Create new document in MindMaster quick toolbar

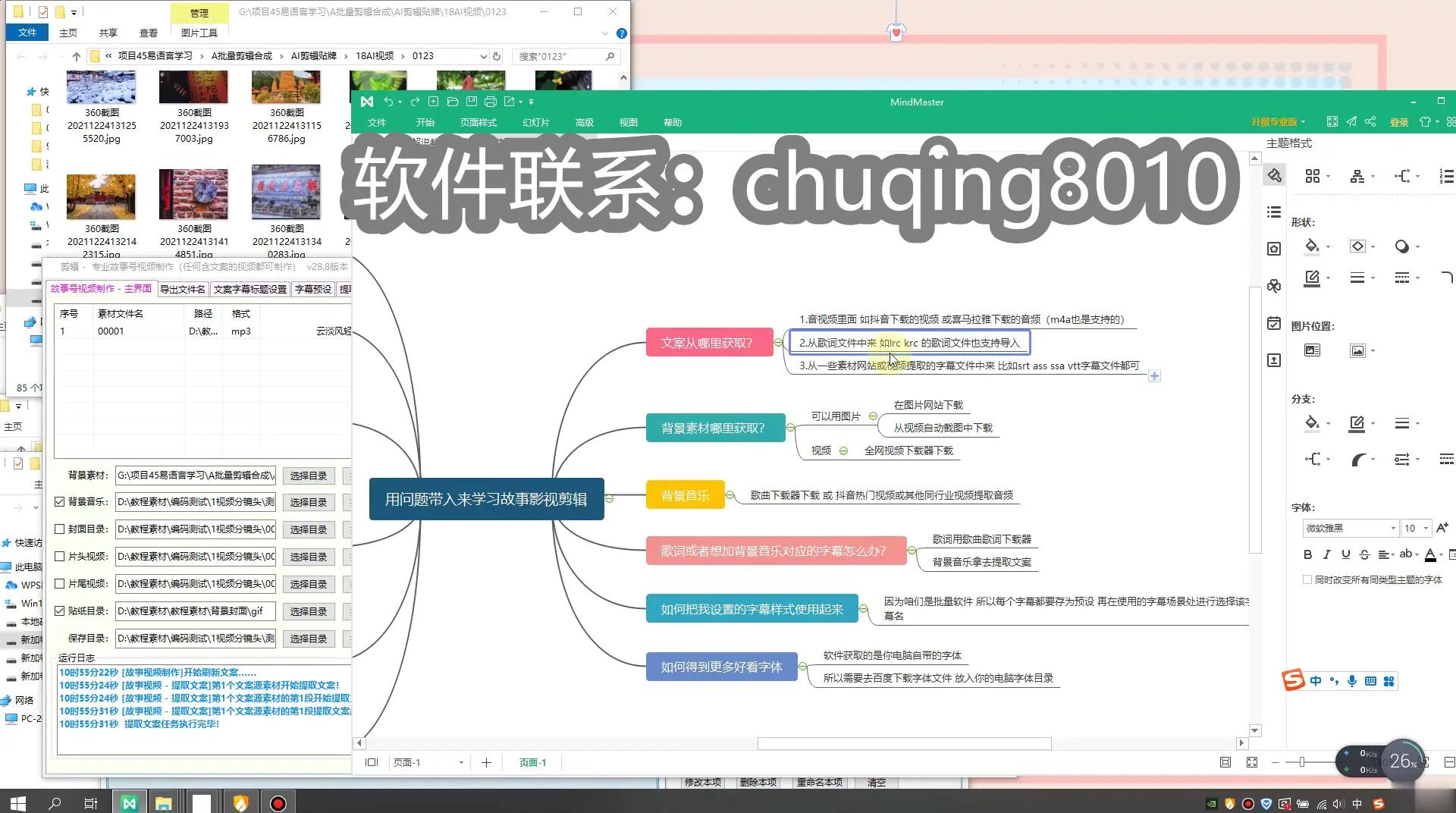click(433, 102)
